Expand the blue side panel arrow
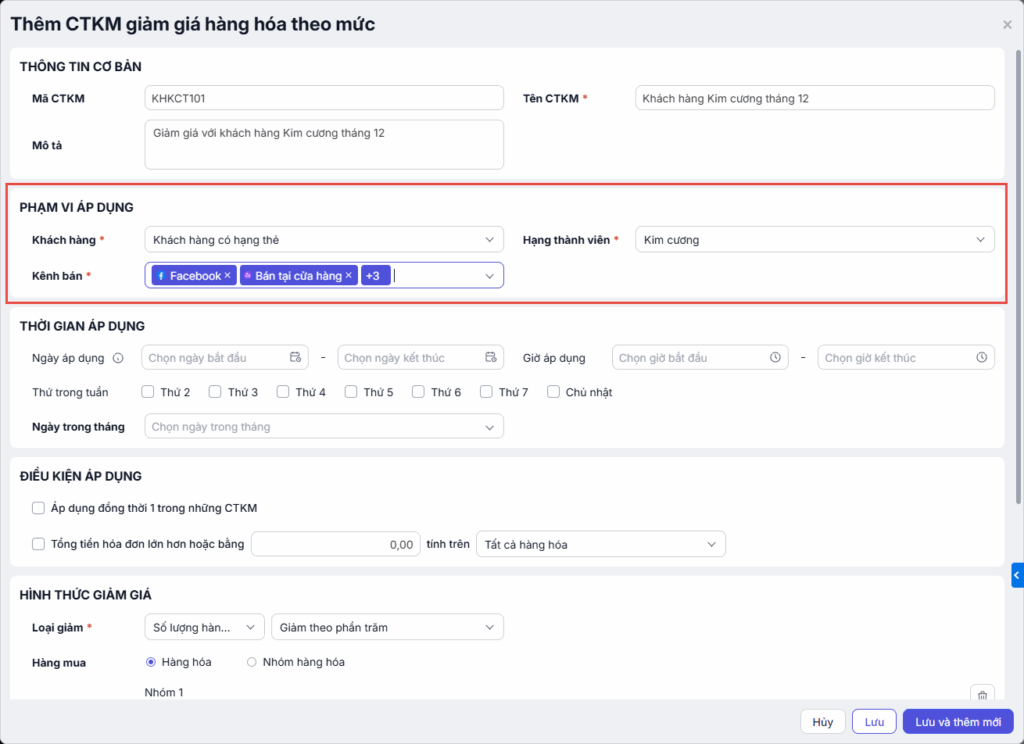The width and height of the screenshot is (1024, 744). [x=1017, y=576]
